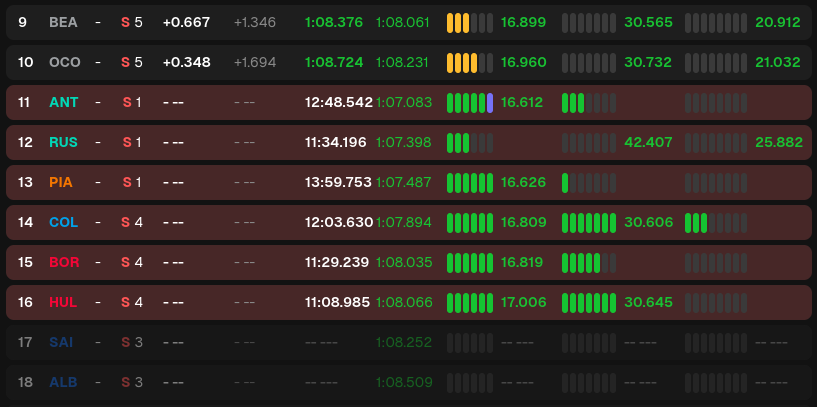This screenshot has height=407, width=817.
Task: Click BEA's last lap 1:08.376
Action: 334,22
